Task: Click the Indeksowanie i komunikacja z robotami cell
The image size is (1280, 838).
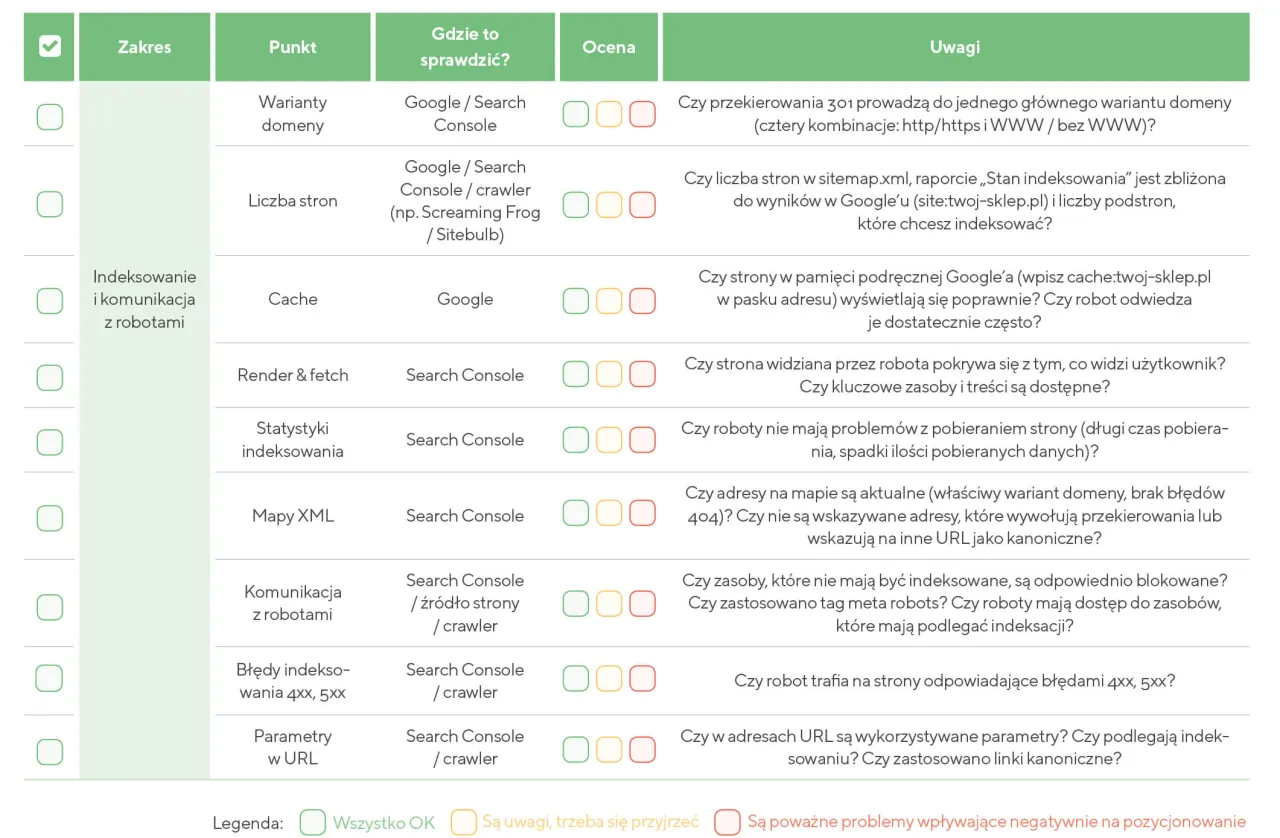Action: tap(144, 299)
